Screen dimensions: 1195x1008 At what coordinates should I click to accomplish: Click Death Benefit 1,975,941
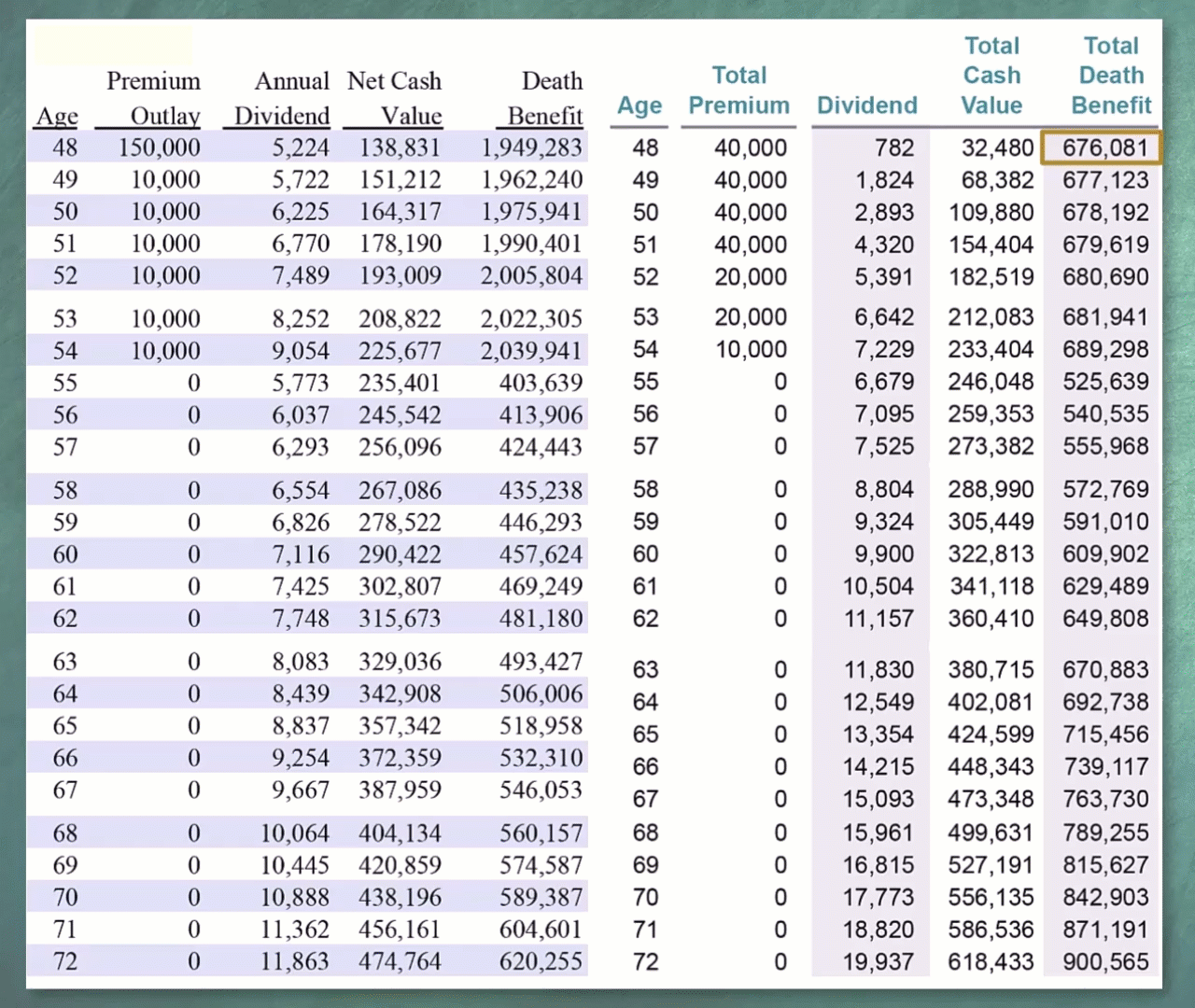pos(531,212)
